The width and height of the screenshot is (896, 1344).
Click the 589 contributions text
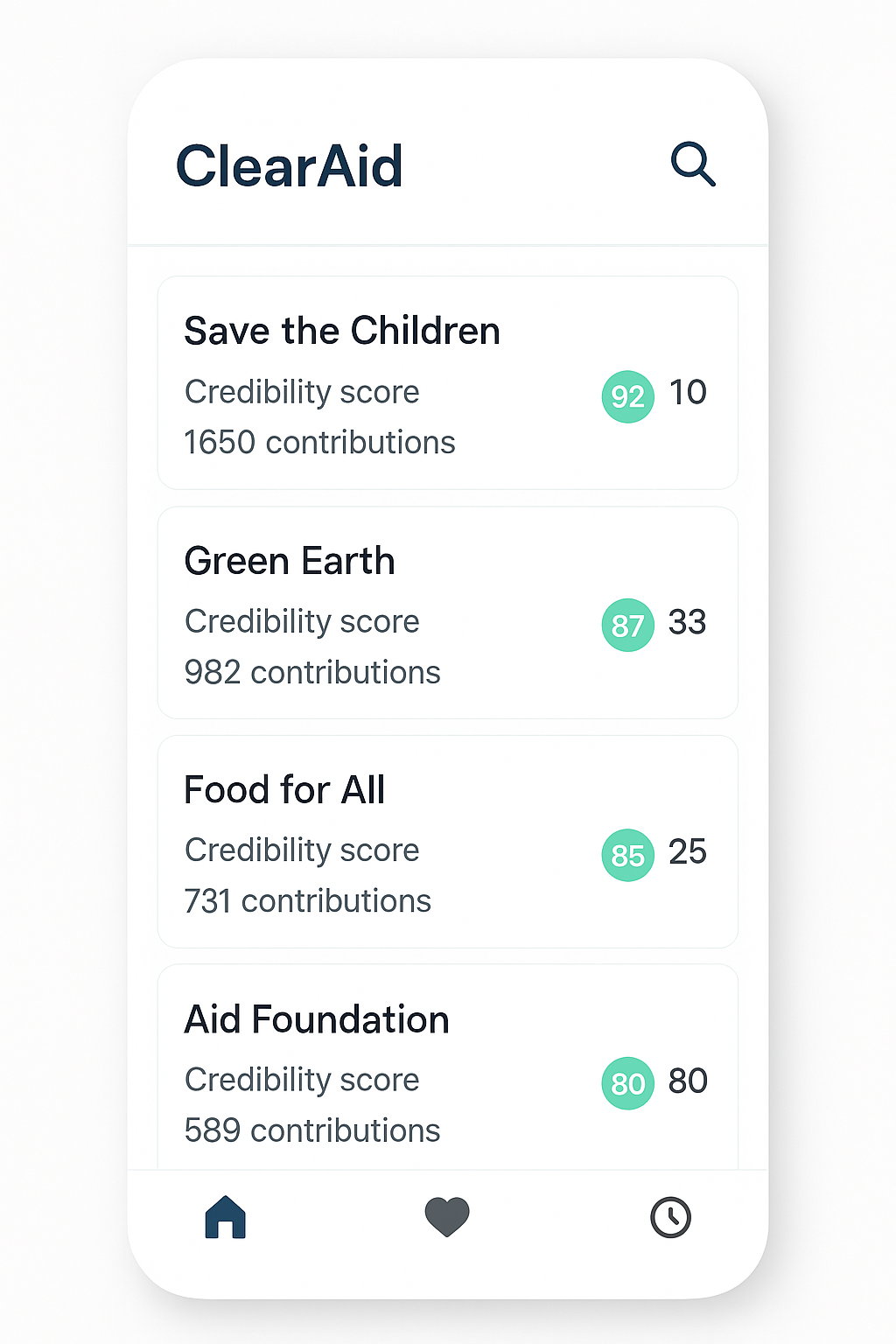(x=312, y=1130)
